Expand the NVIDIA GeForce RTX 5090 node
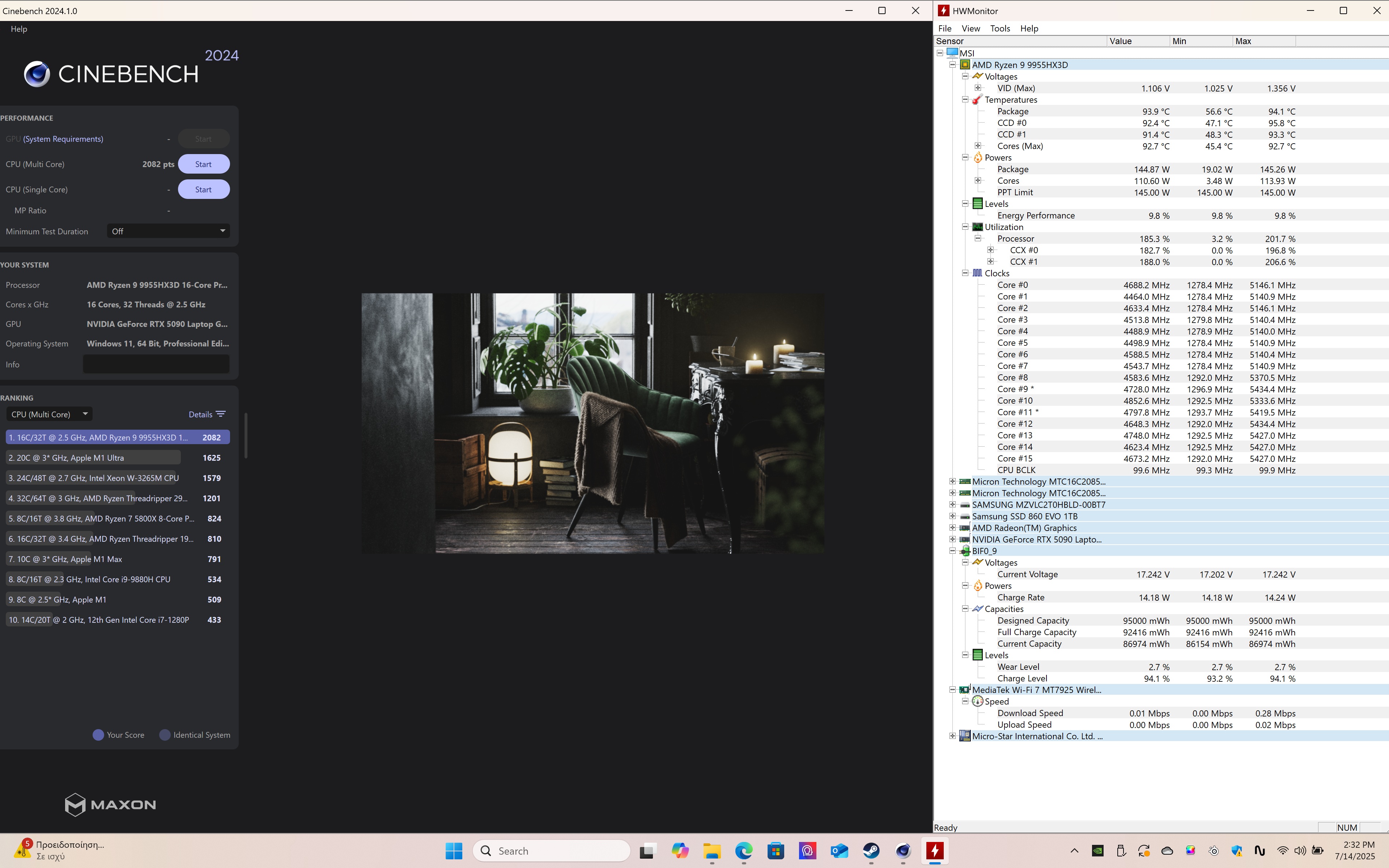 pos(953,539)
